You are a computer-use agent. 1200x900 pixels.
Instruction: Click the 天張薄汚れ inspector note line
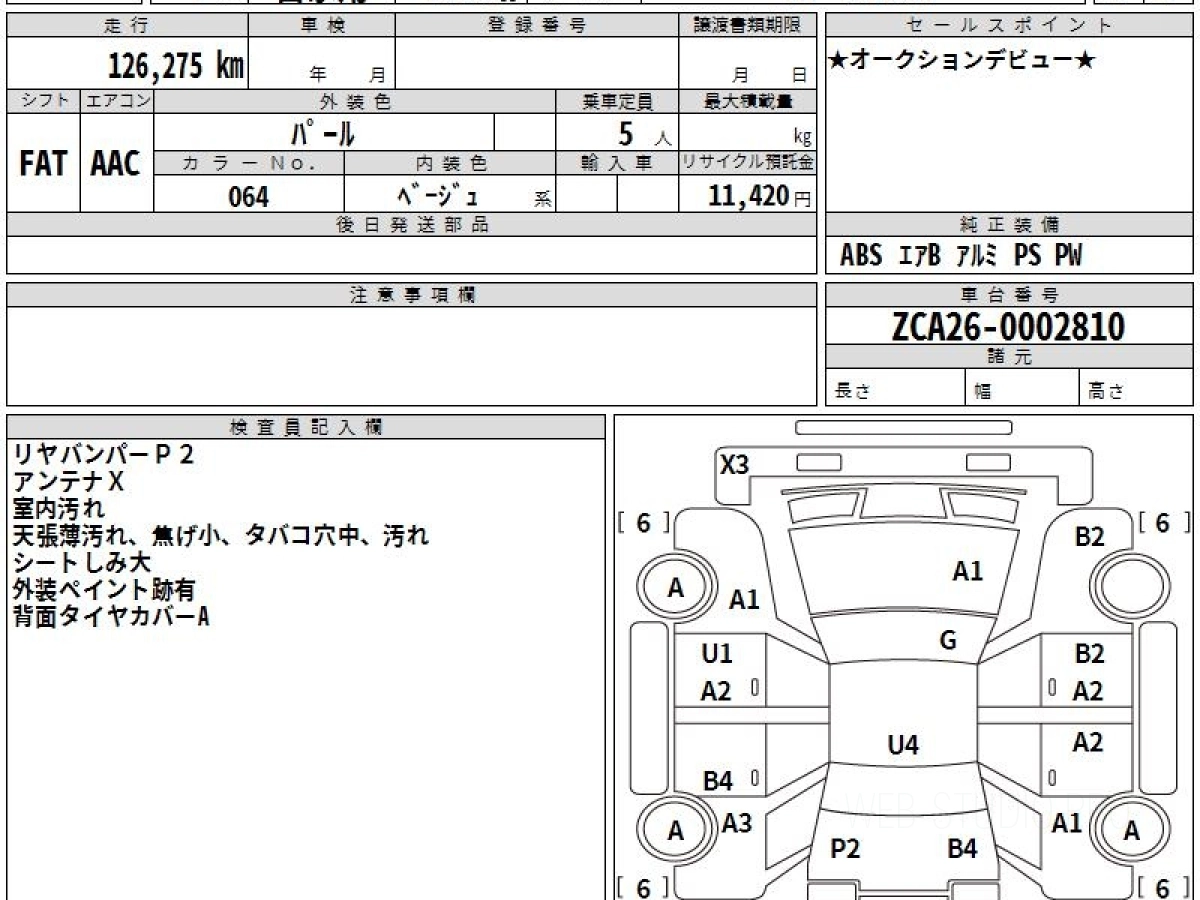pos(220,535)
